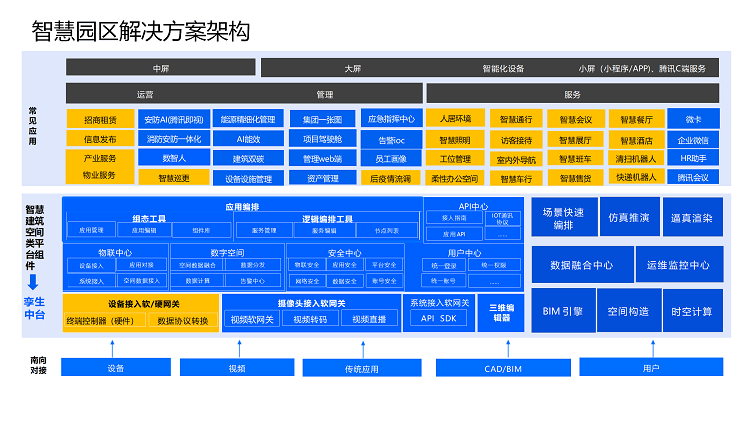750x421 pixels.
Task: Click the 空间构造 block
Action: pos(629,311)
